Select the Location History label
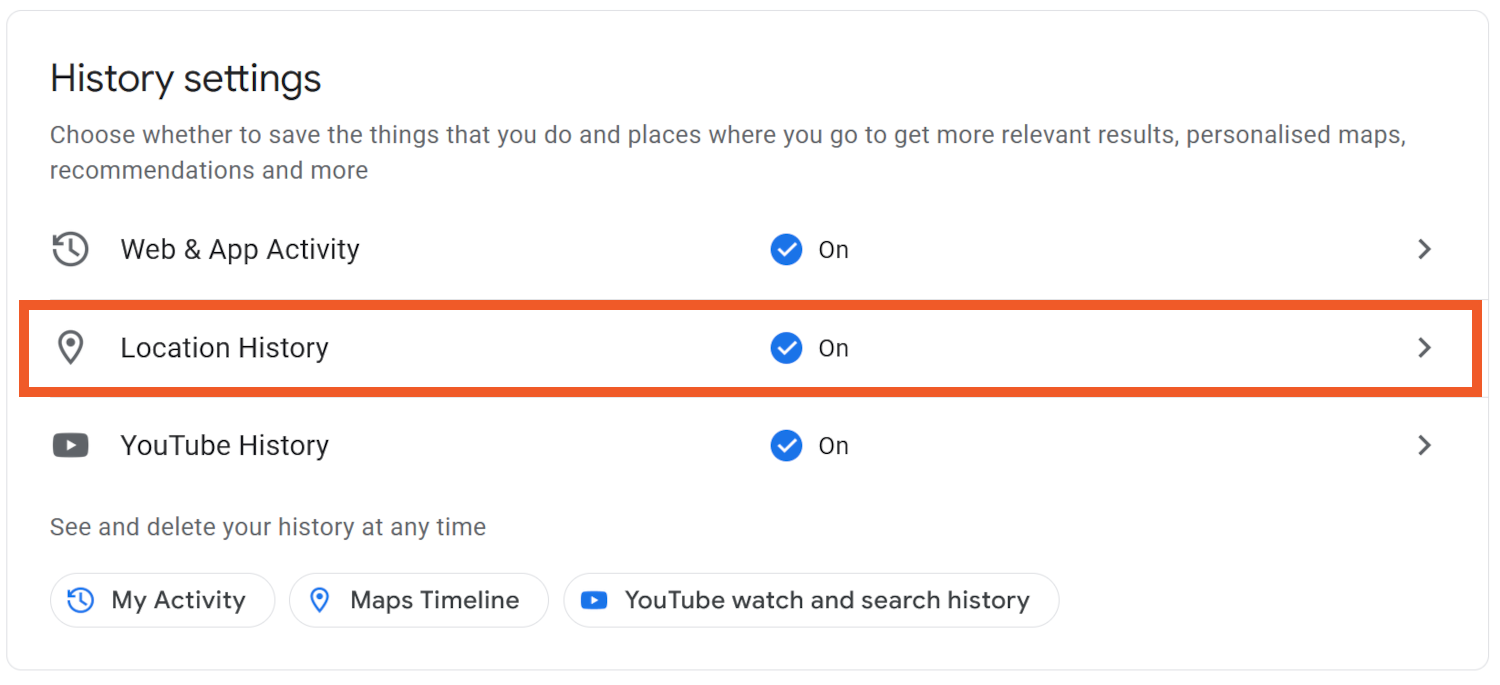This screenshot has height=685, width=1500. (x=224, y=348)
